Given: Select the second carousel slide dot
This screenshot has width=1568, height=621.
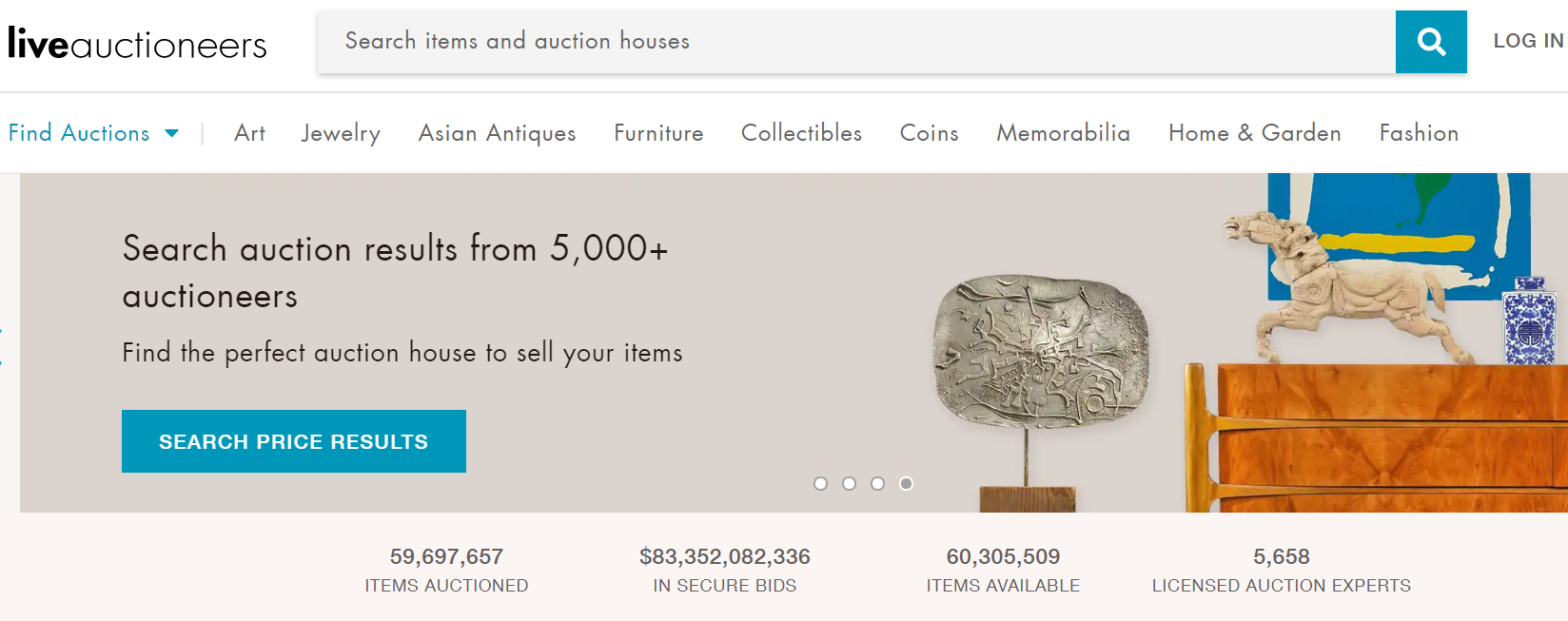Looking at the screenshot, I should [849, 483].
